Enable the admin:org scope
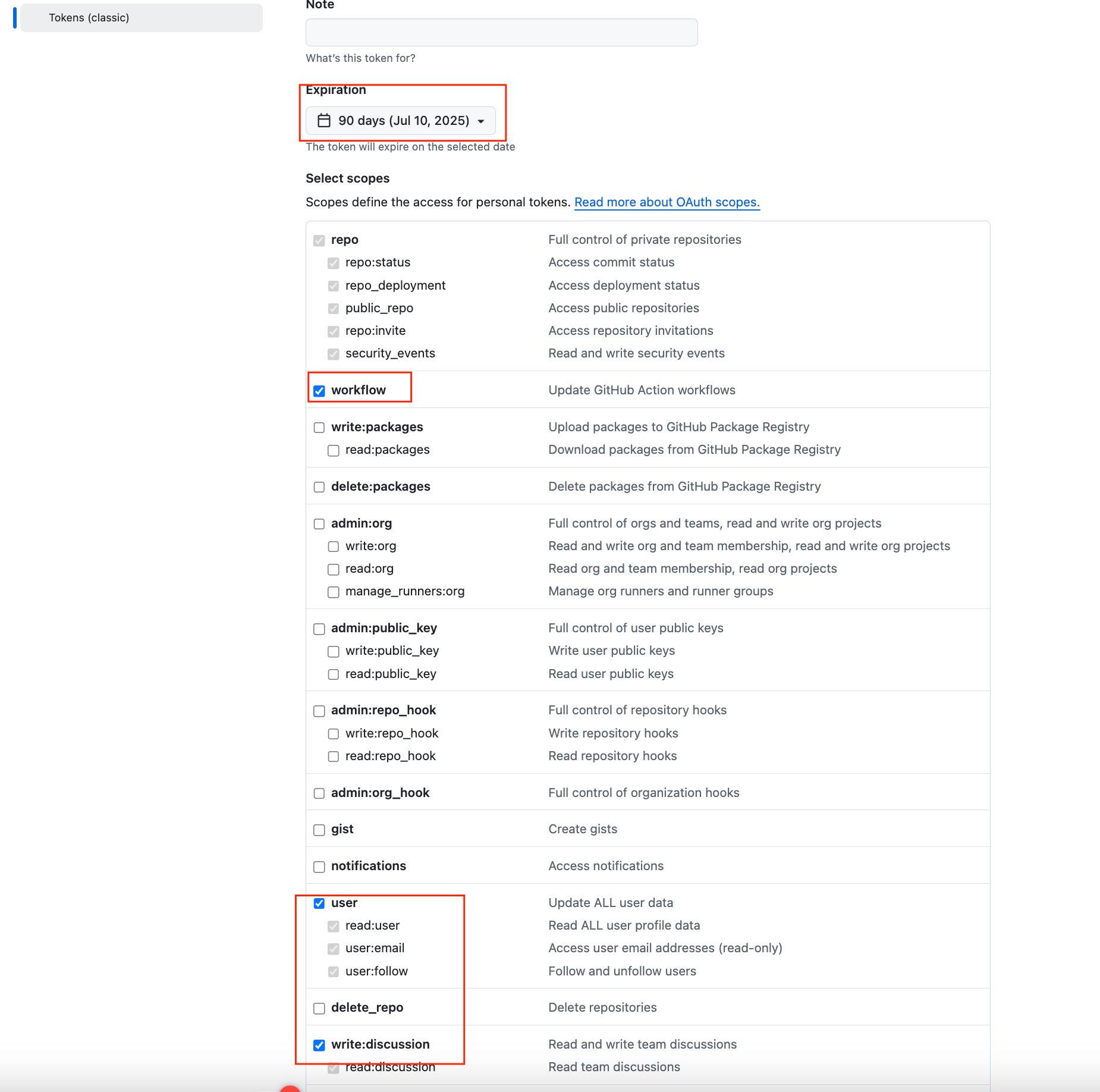The image size is (1100, 1092). pos(319,524)
